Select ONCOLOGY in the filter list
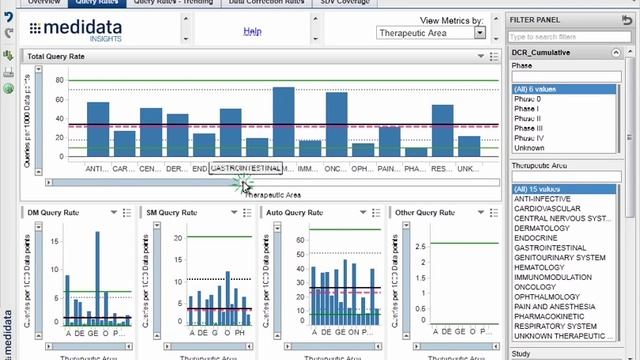This screenshot has width=640, height=360. pos(564,287)
